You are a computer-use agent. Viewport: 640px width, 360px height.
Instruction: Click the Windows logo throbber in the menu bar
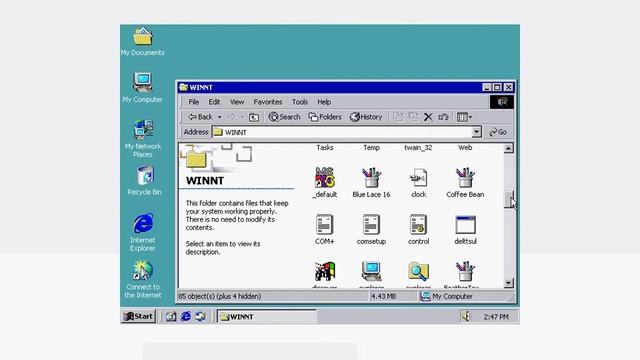(502, 102)
